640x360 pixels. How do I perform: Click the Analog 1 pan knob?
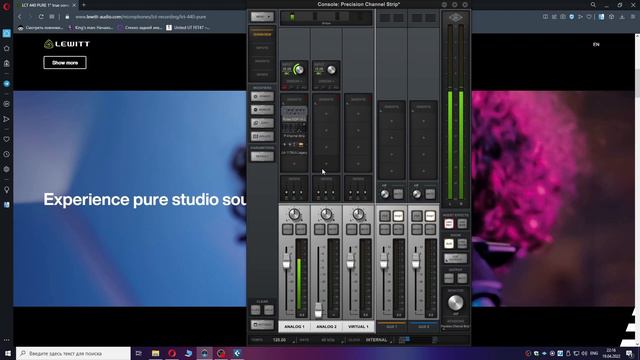coord(294,214)
